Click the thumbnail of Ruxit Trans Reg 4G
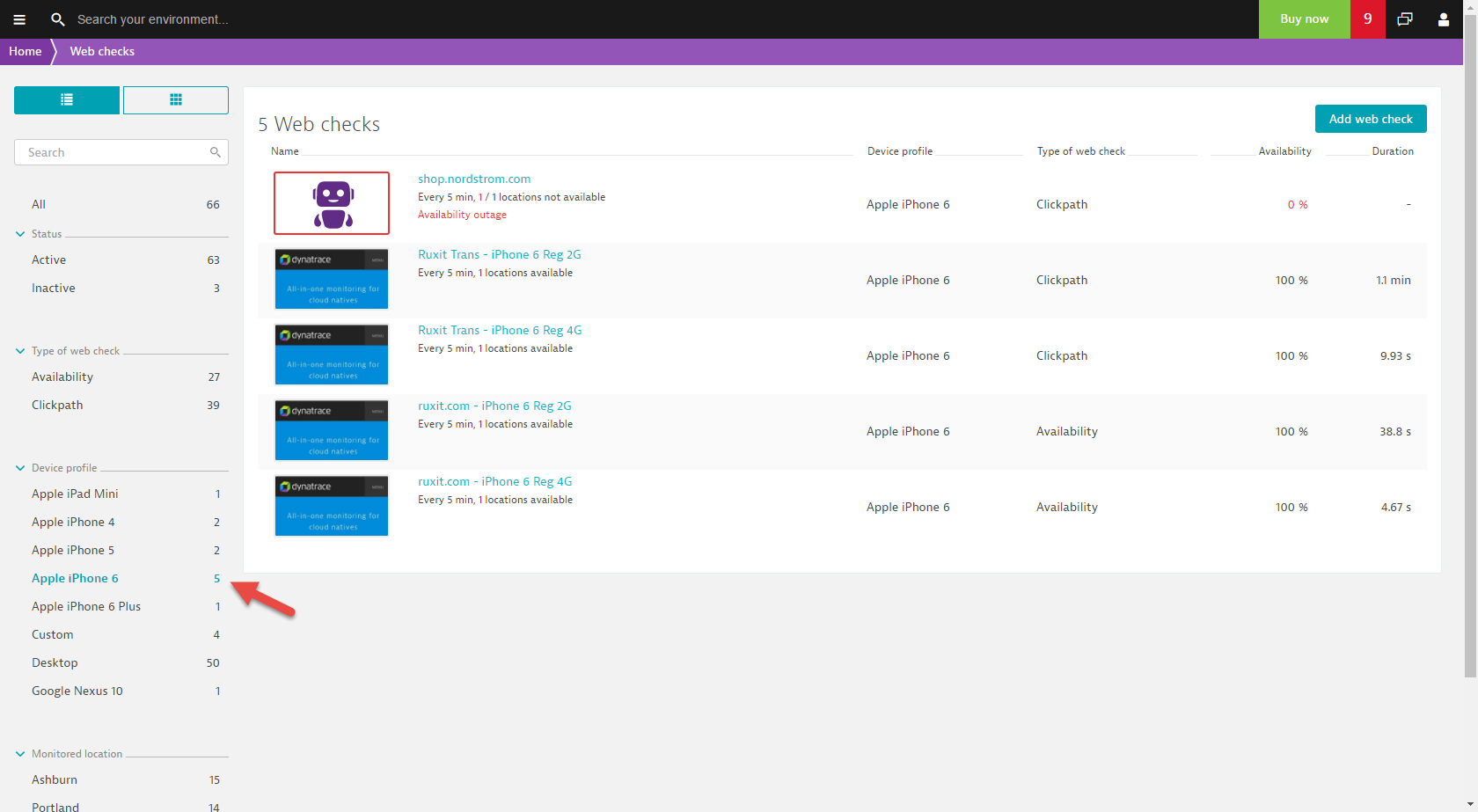Image resolution: width=1478 pixels, height=812 pixels. (x=332, y=355)
